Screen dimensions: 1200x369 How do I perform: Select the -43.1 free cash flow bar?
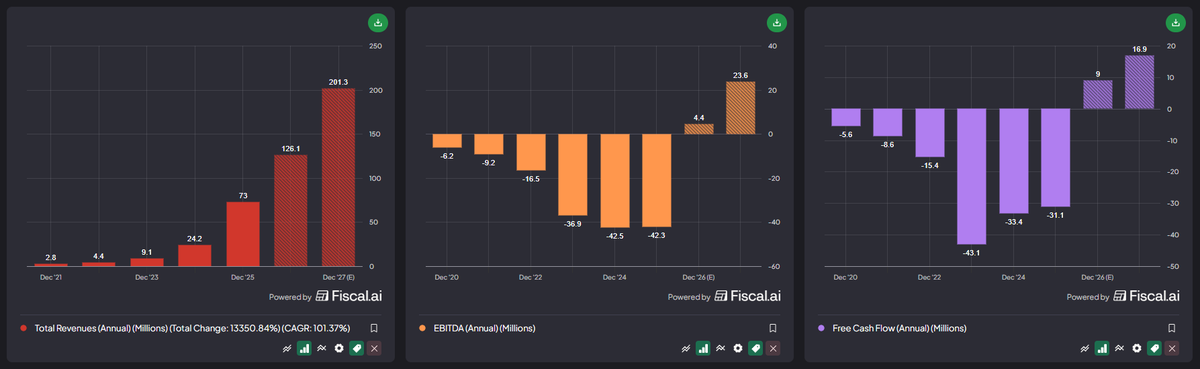[x=971, y=177]
